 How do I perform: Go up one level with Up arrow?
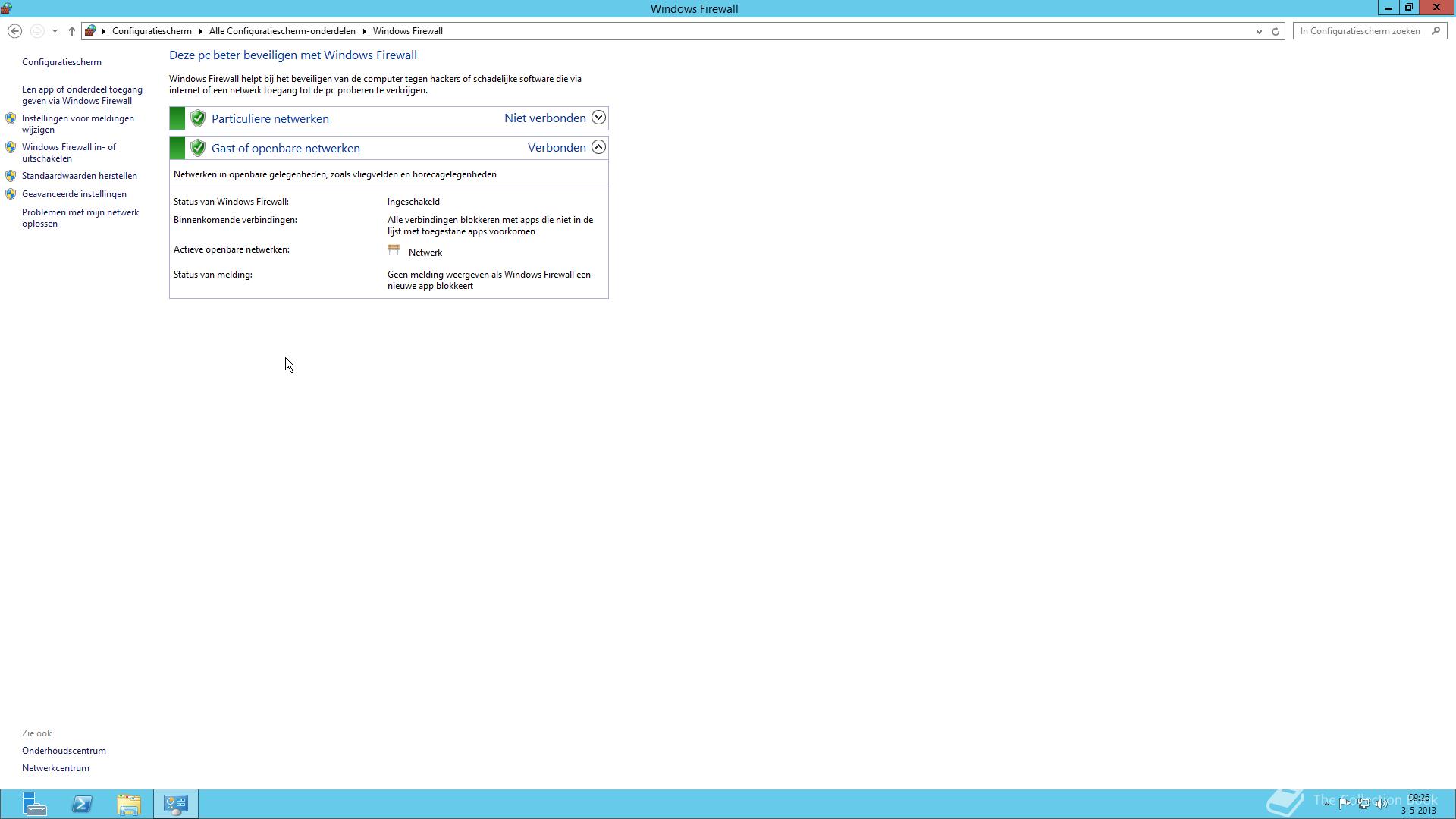click(72, 31)
